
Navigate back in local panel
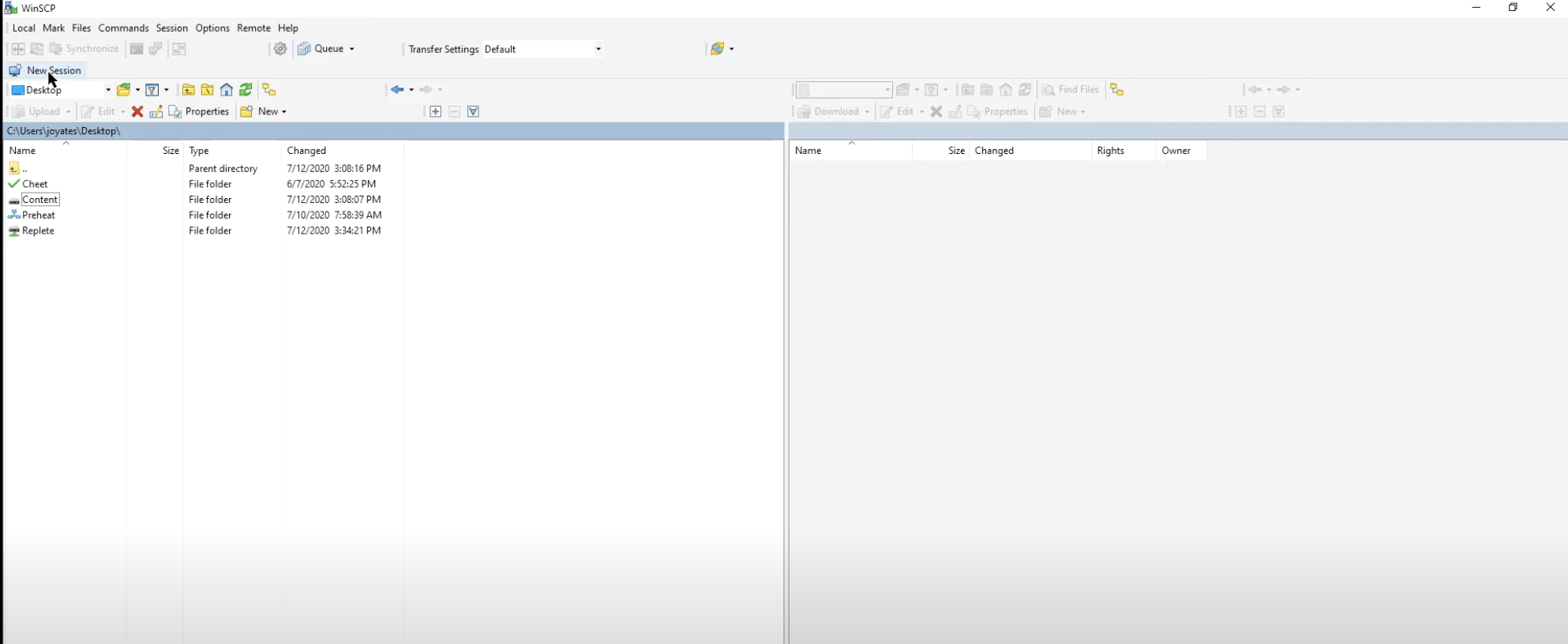pyautogui.click(x=397, y=90)
